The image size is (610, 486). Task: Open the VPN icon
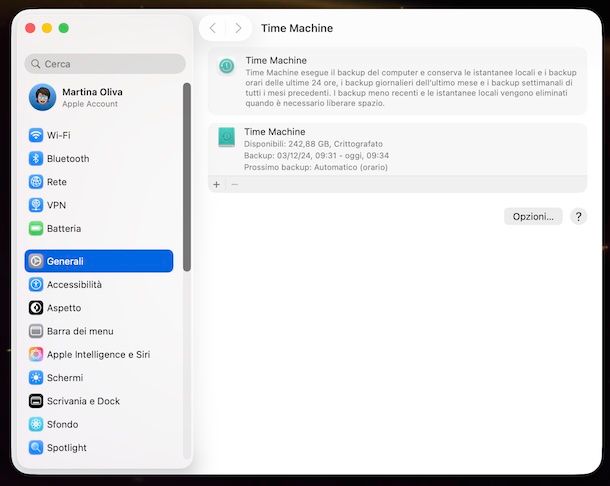coord(36,205)
